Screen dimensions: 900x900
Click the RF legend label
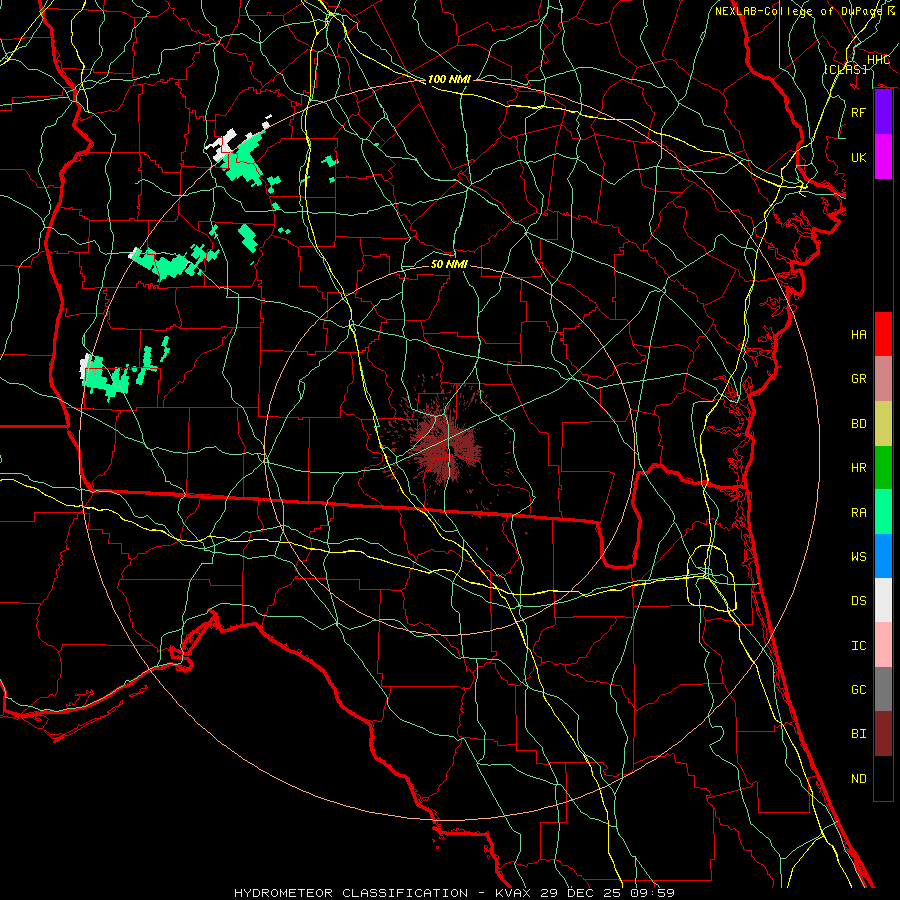pyautogui.click(x=858, y=112)
